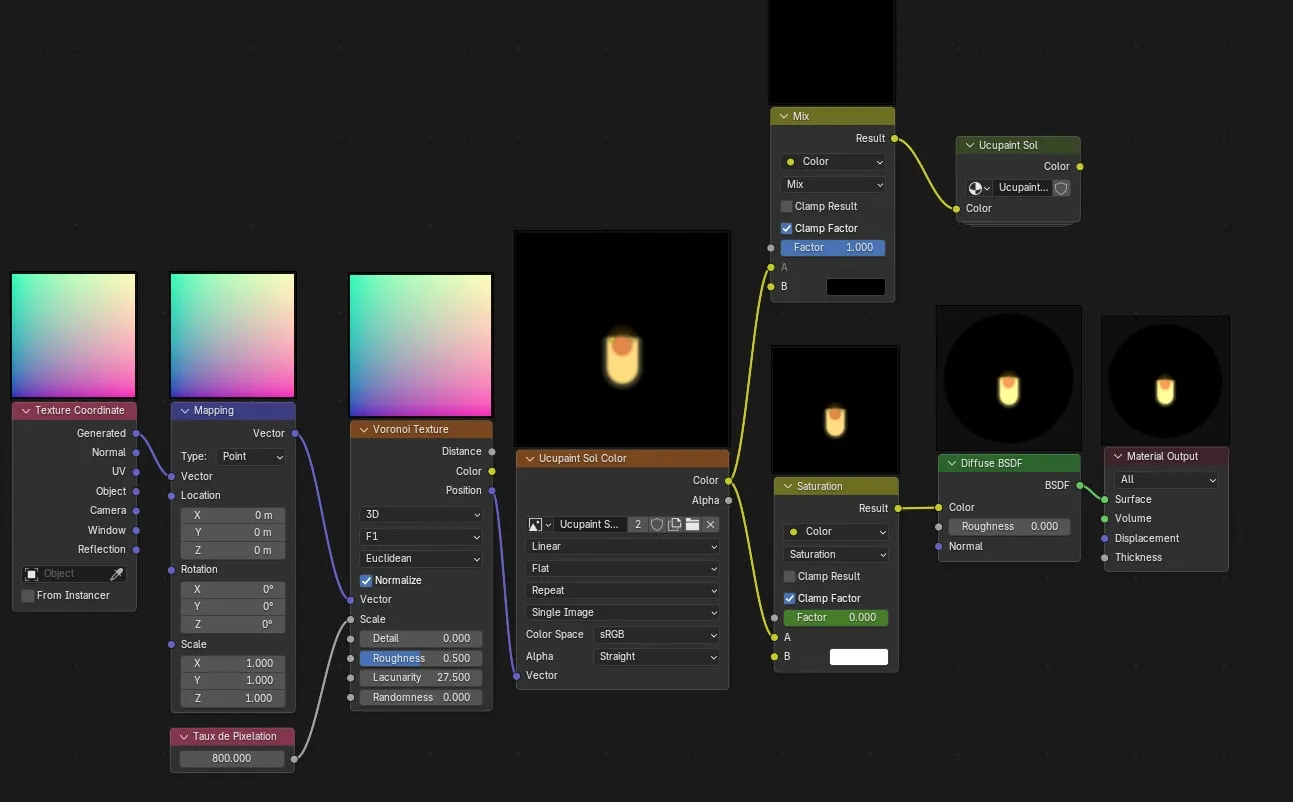The width and height of the screenshot is (1293, 802).
Task: Open the black B color swatch in Mix
Action: click(856, 287)
